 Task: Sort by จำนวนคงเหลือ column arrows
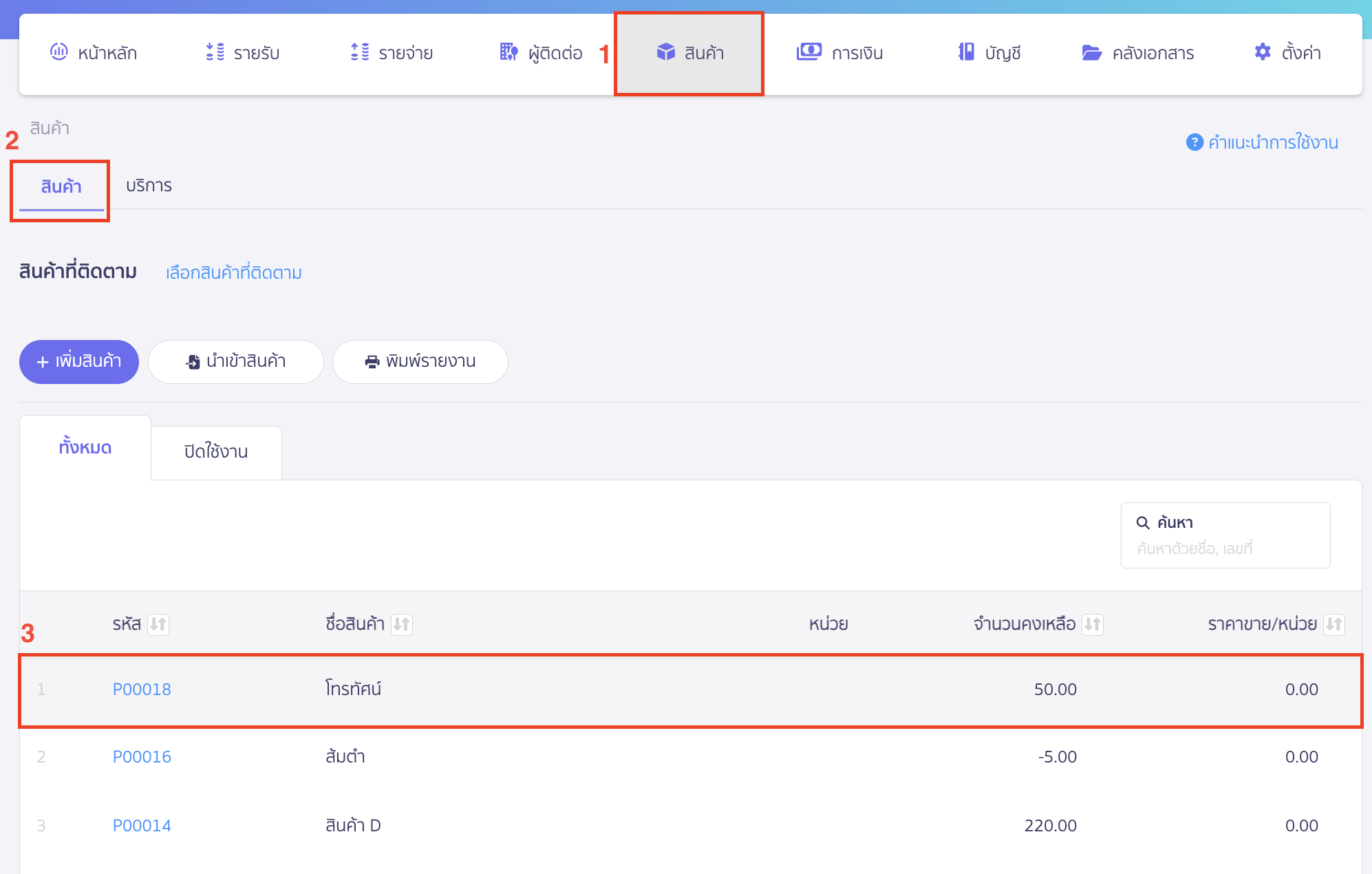point(1093,624)
